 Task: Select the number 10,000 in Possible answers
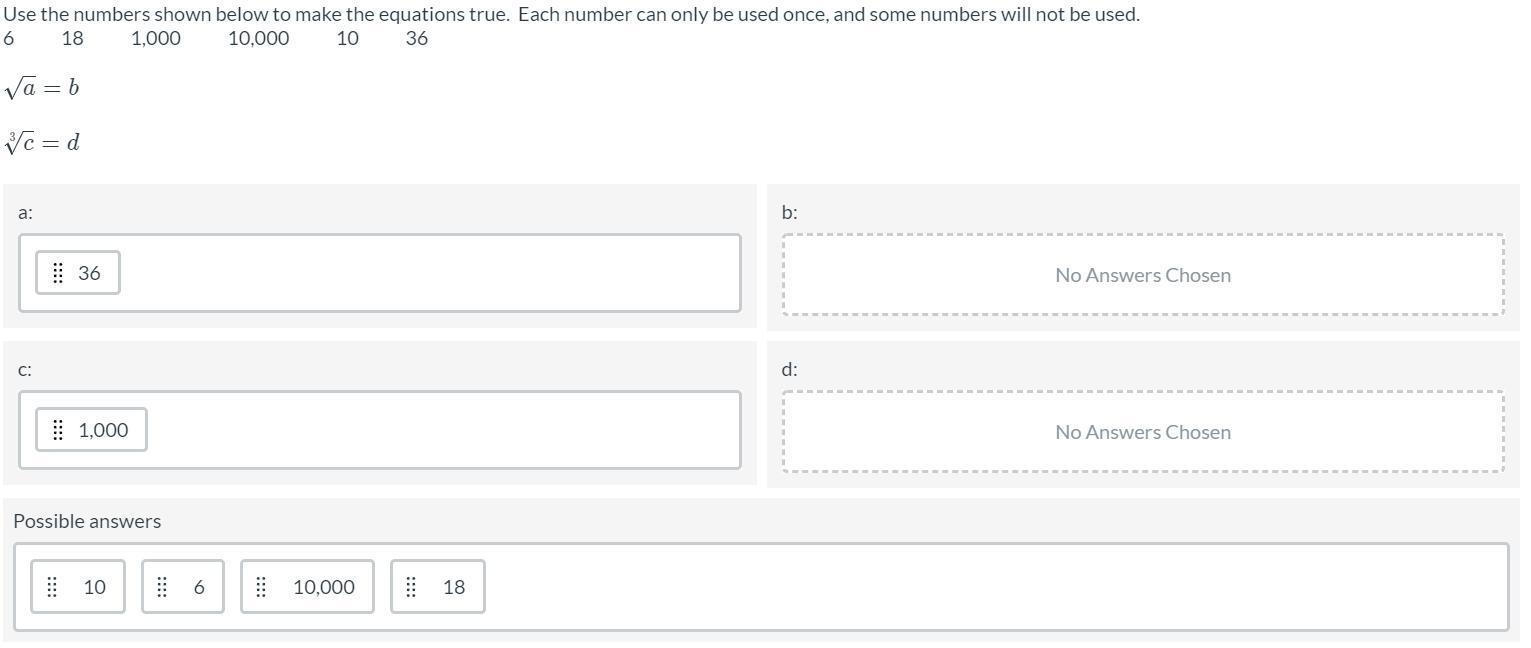323,587
